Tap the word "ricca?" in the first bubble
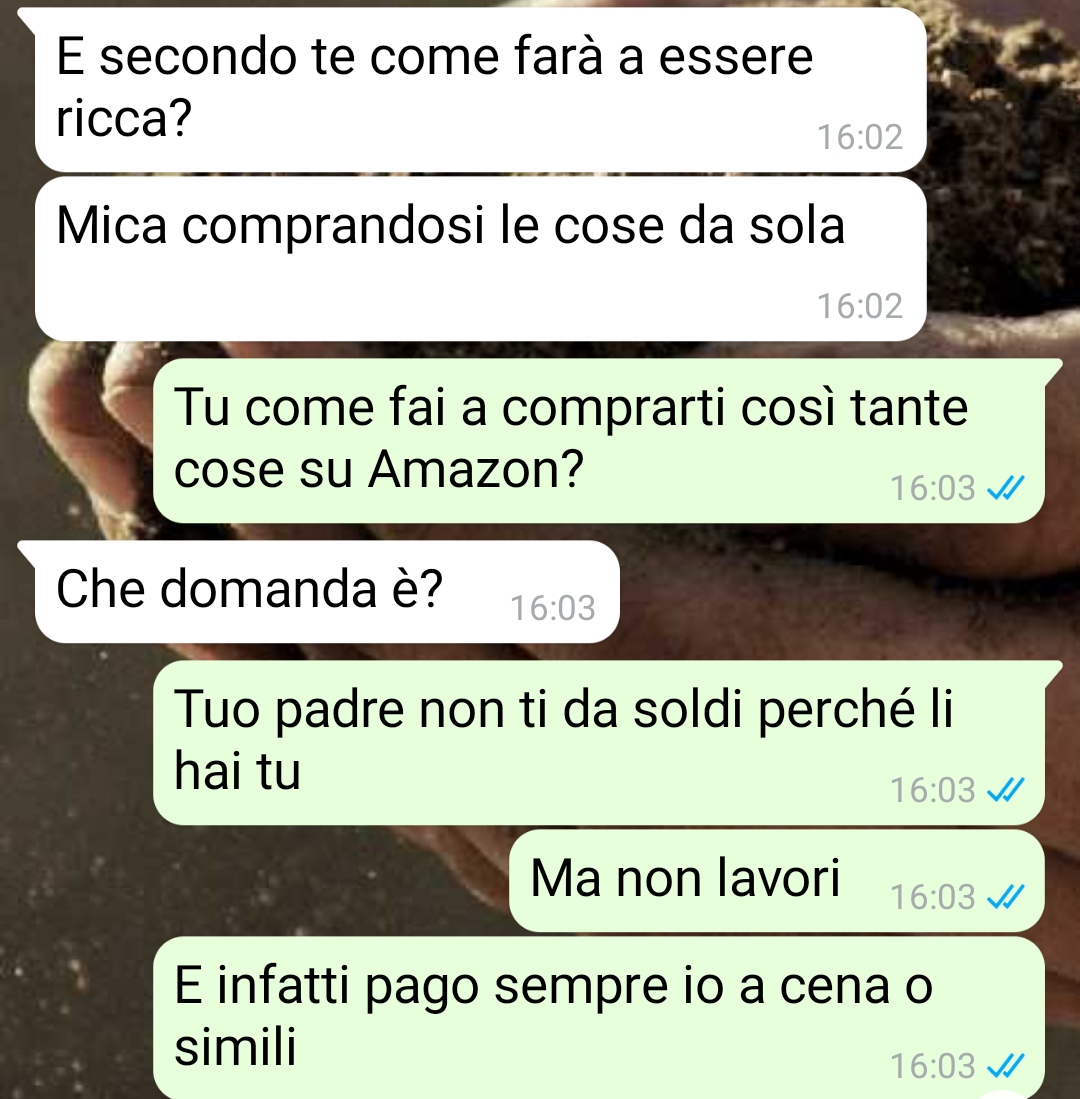This screenshot has height=1099, width=1080. (x=123, y=119)
